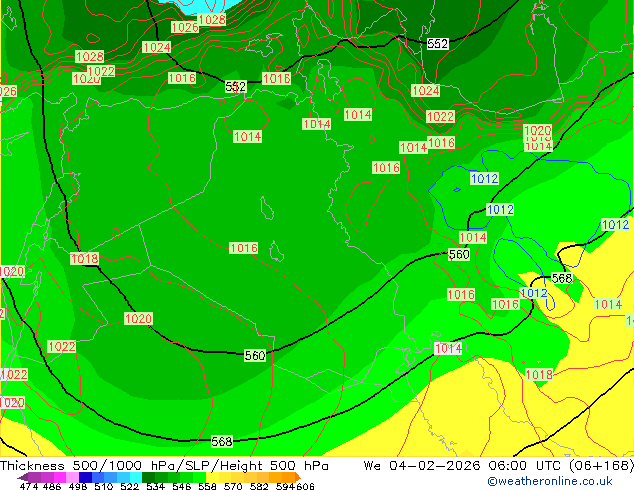This screenshot has height=490, width=634.
Task: Click the legend value '534'
Action: coord(156,486)
